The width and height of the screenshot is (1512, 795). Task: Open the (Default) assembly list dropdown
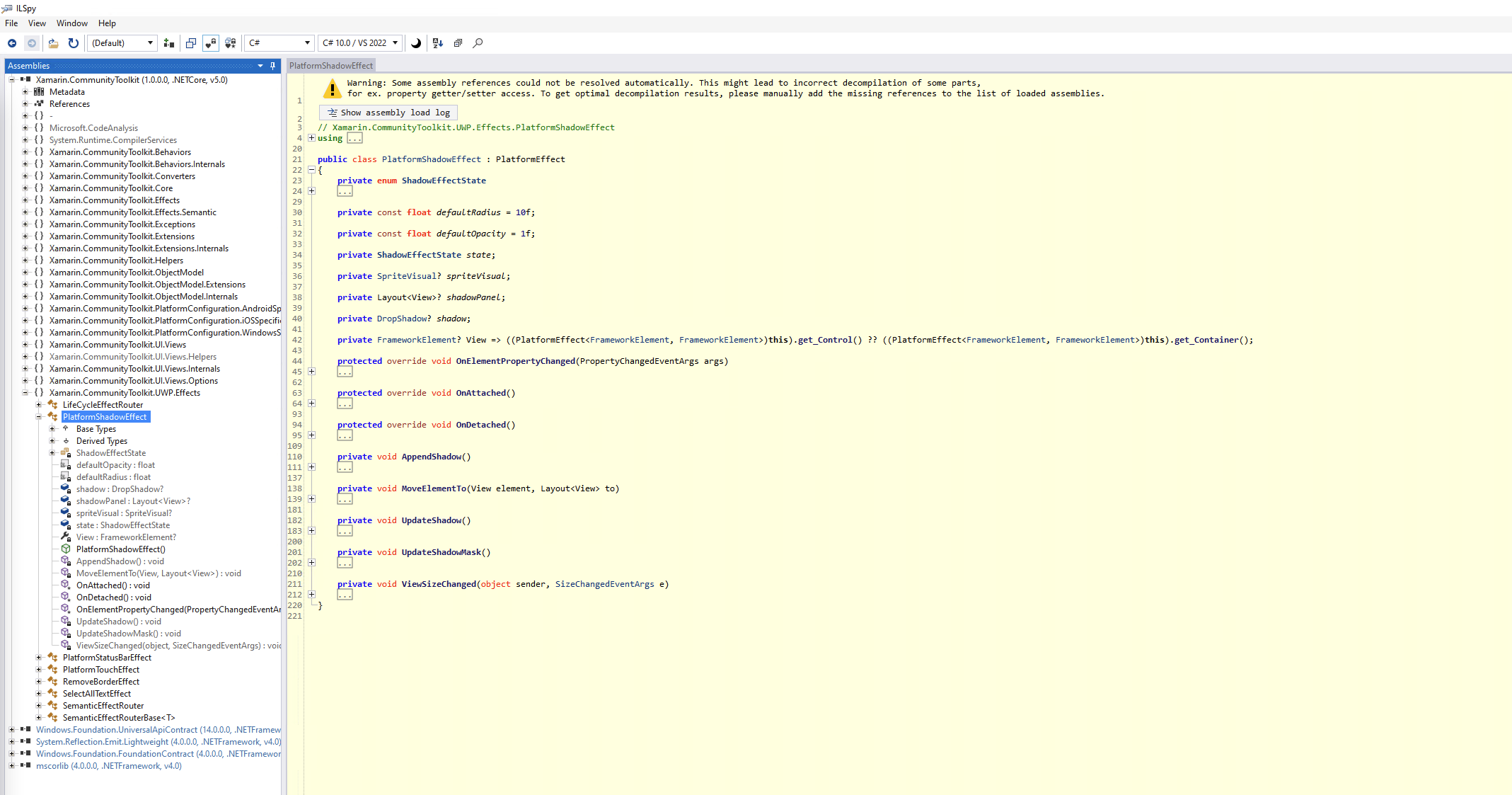(122, 43)
